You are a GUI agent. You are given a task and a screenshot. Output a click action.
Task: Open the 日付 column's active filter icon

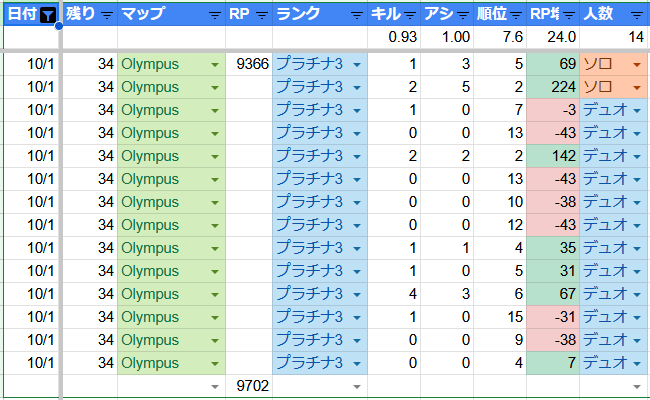click(x=46, y=15)
